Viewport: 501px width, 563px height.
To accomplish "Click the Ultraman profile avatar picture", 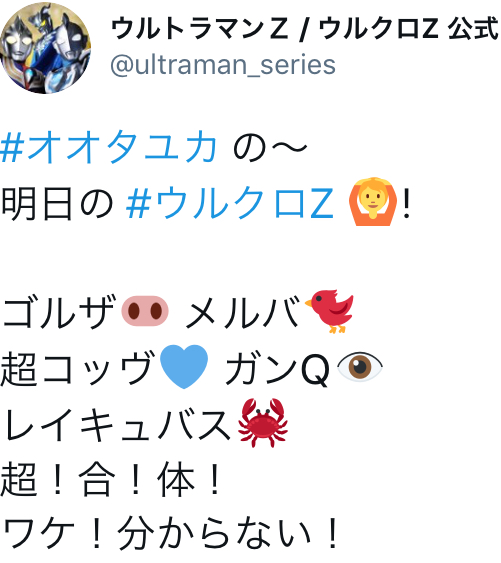I will pos(45,48).
